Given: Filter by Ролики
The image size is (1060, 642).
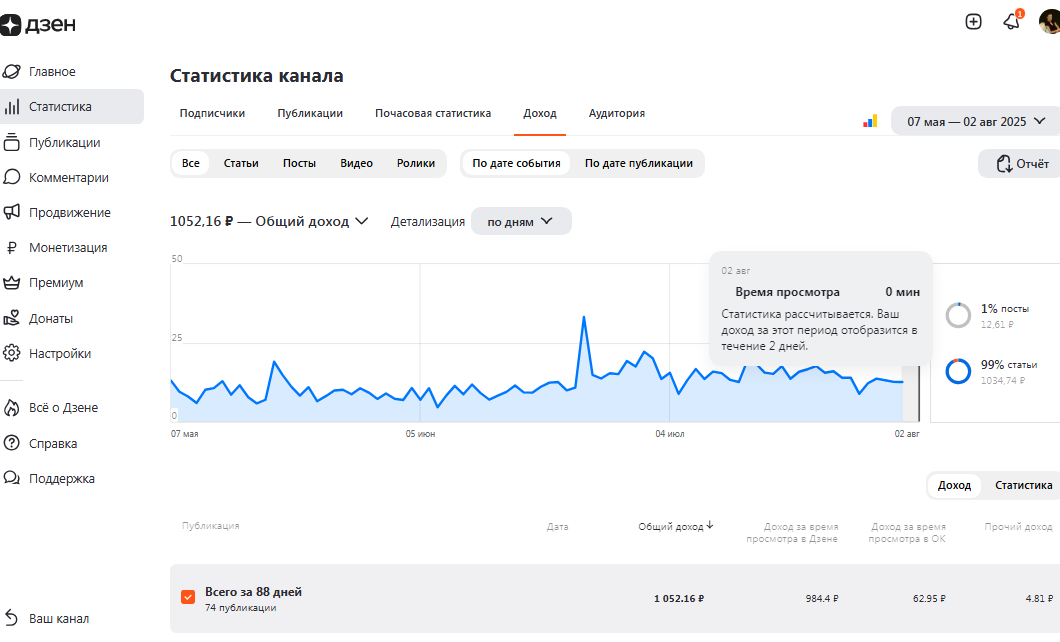Looking at the screenshot, I should pos(416,164).
